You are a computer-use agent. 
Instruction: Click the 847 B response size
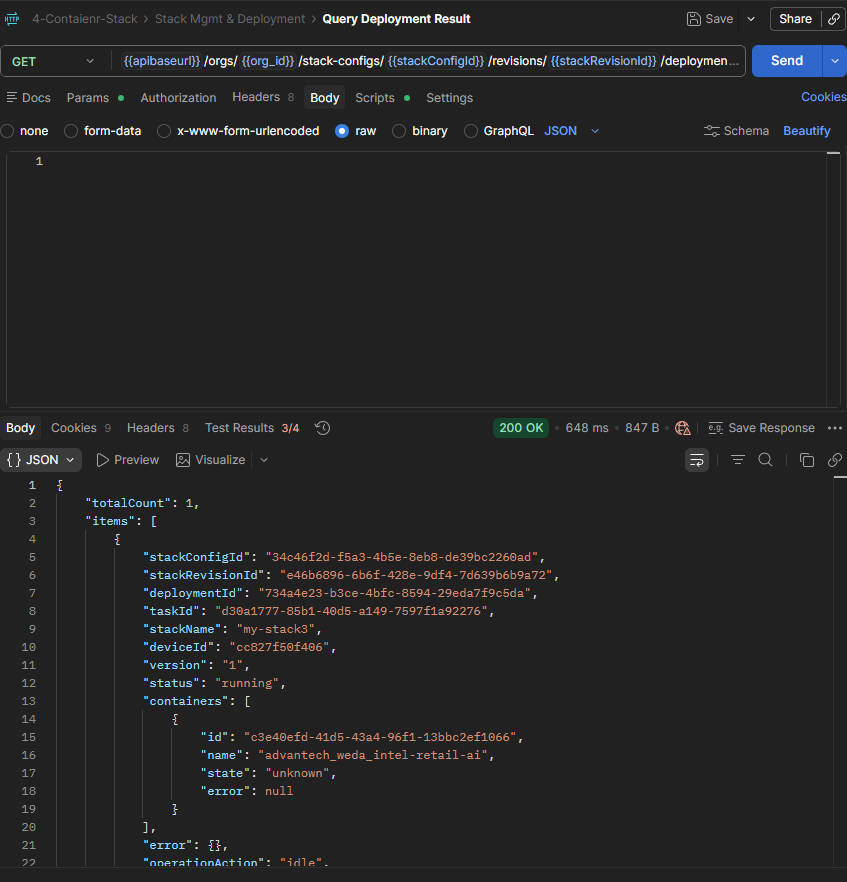point(642,428)
